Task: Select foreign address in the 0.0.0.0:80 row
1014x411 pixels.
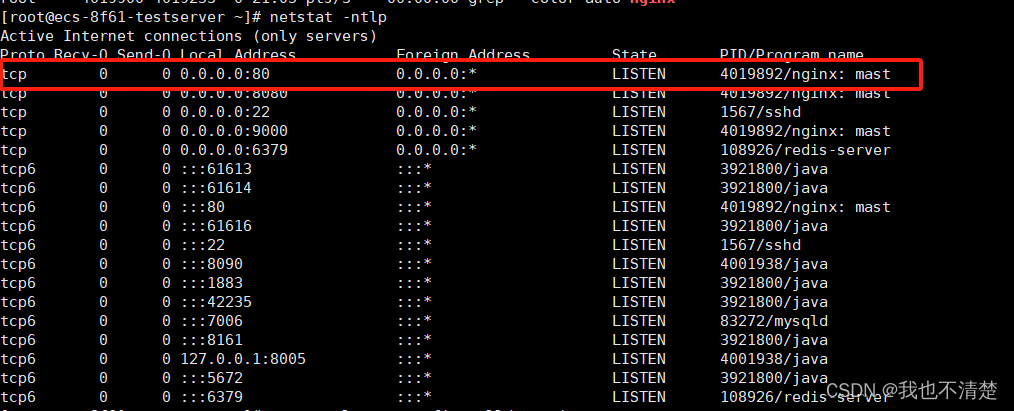Action: coord(437,74)
